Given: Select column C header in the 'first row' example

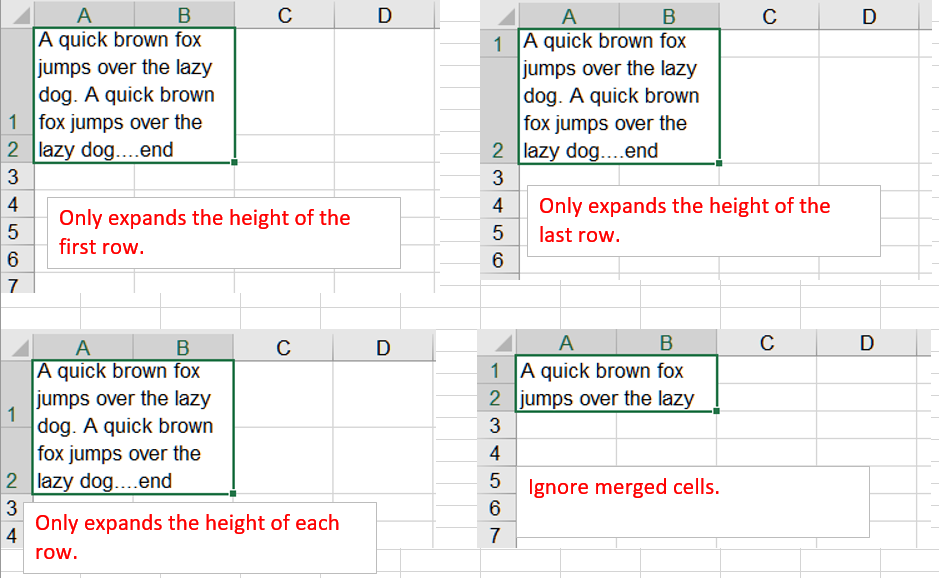Looking at the screenshot, I should tap(285, 15).
